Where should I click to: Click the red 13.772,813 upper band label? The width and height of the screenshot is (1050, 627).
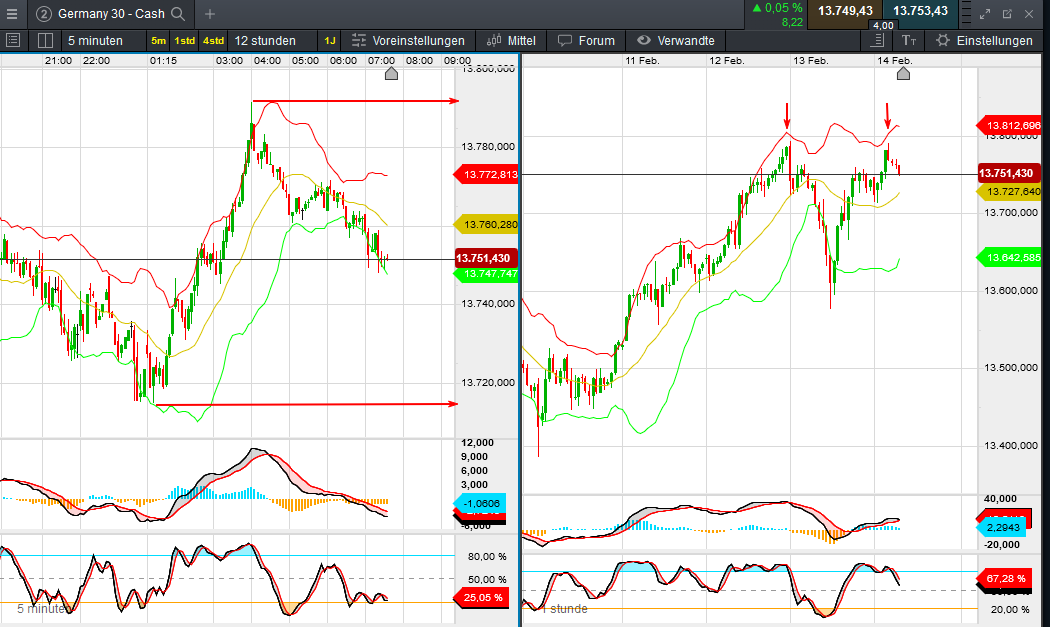[x=486, y=175]
